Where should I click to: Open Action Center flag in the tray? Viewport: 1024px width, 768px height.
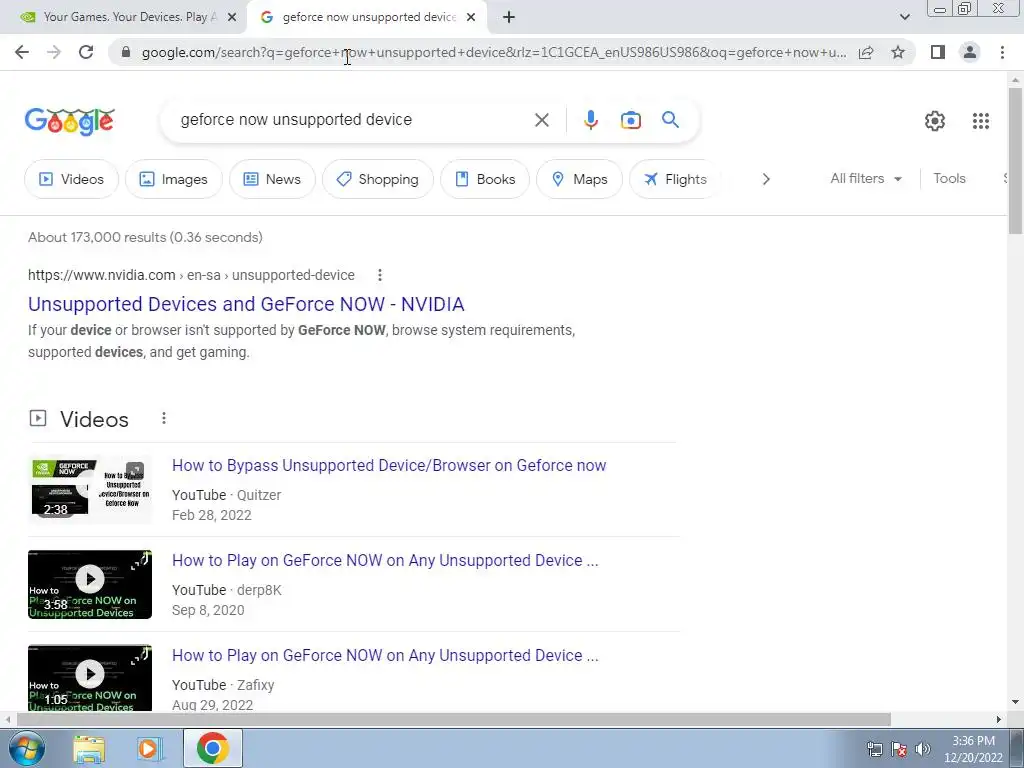coord(899,749)
